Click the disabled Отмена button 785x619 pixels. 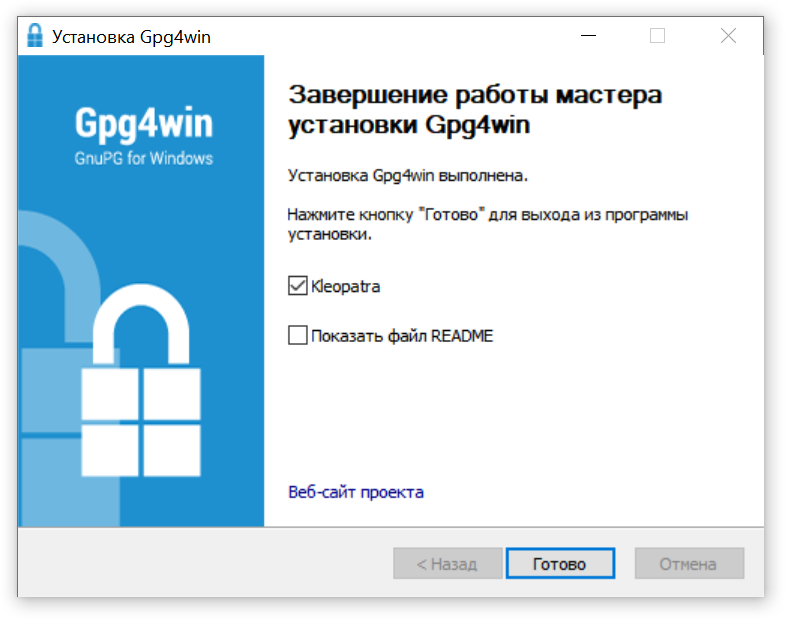tap(689, 563)
